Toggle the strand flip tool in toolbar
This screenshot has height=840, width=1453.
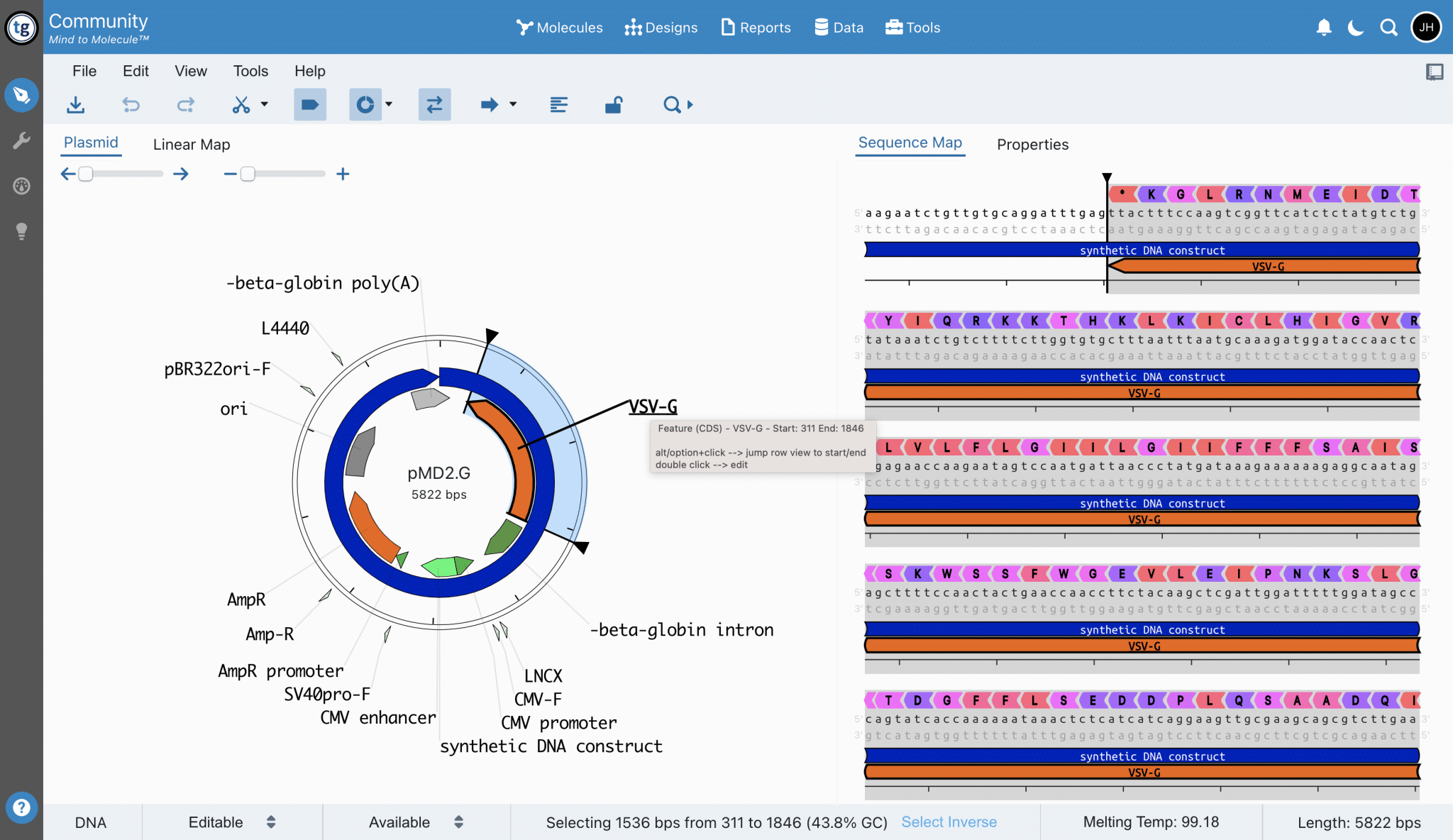(434, 104)
